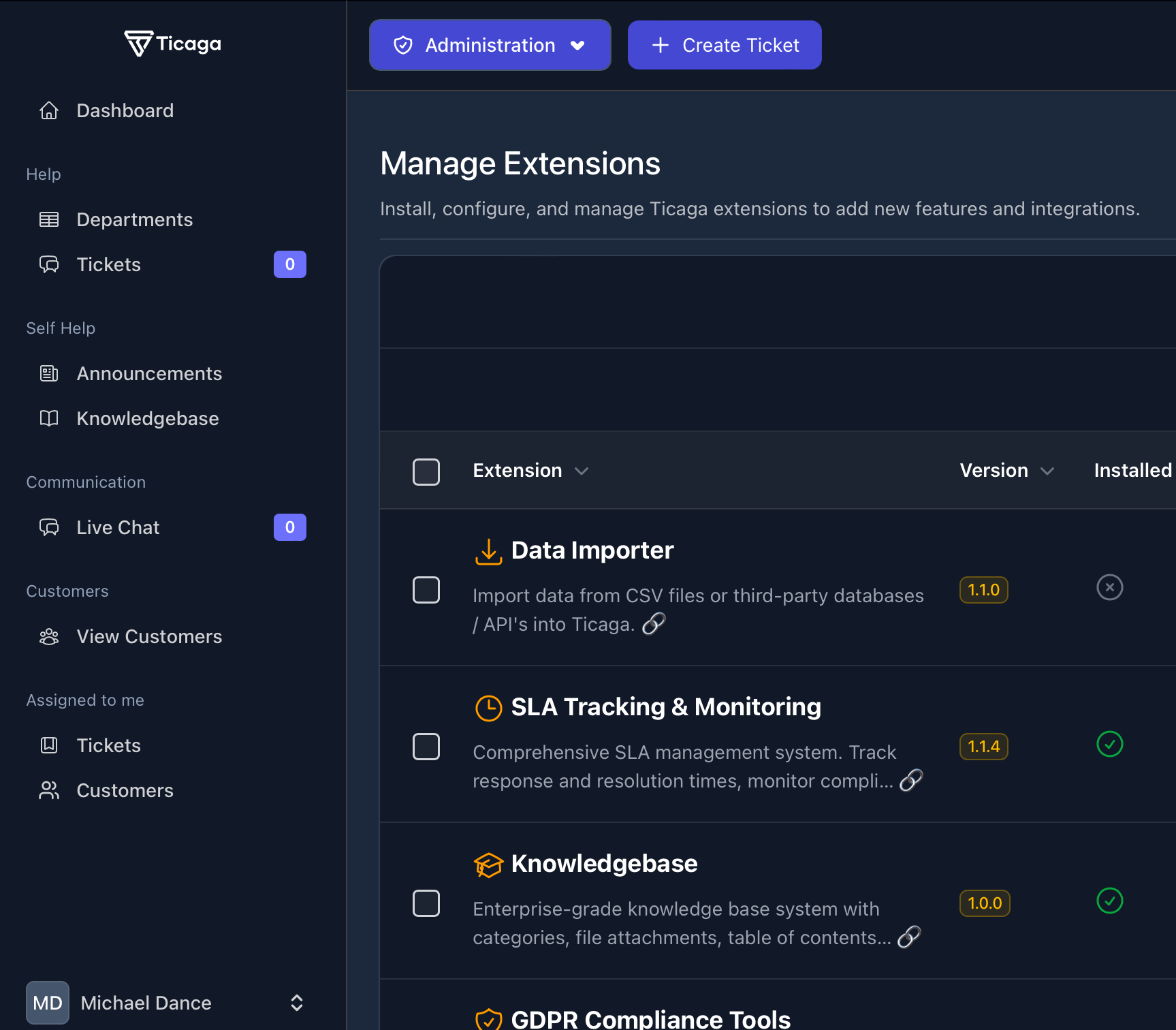This screenshot has width=1176, height=1030.
Task: Click the Knowledgebase installed checkmark icon
Action: tap(1109, 901)
